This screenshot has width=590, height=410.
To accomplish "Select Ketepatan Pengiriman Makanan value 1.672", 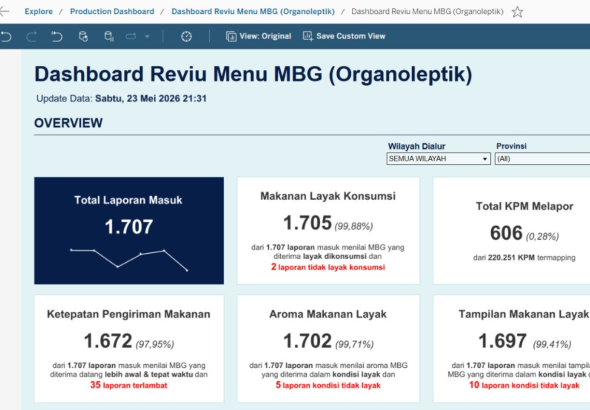I will tap(108, 341).
